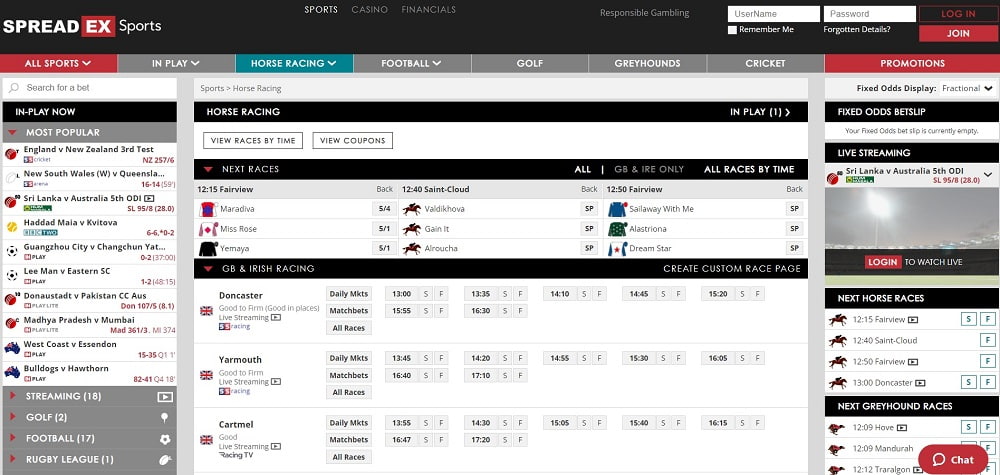
Task: Filter next races by GB & IRE Only
Action: 649,170
